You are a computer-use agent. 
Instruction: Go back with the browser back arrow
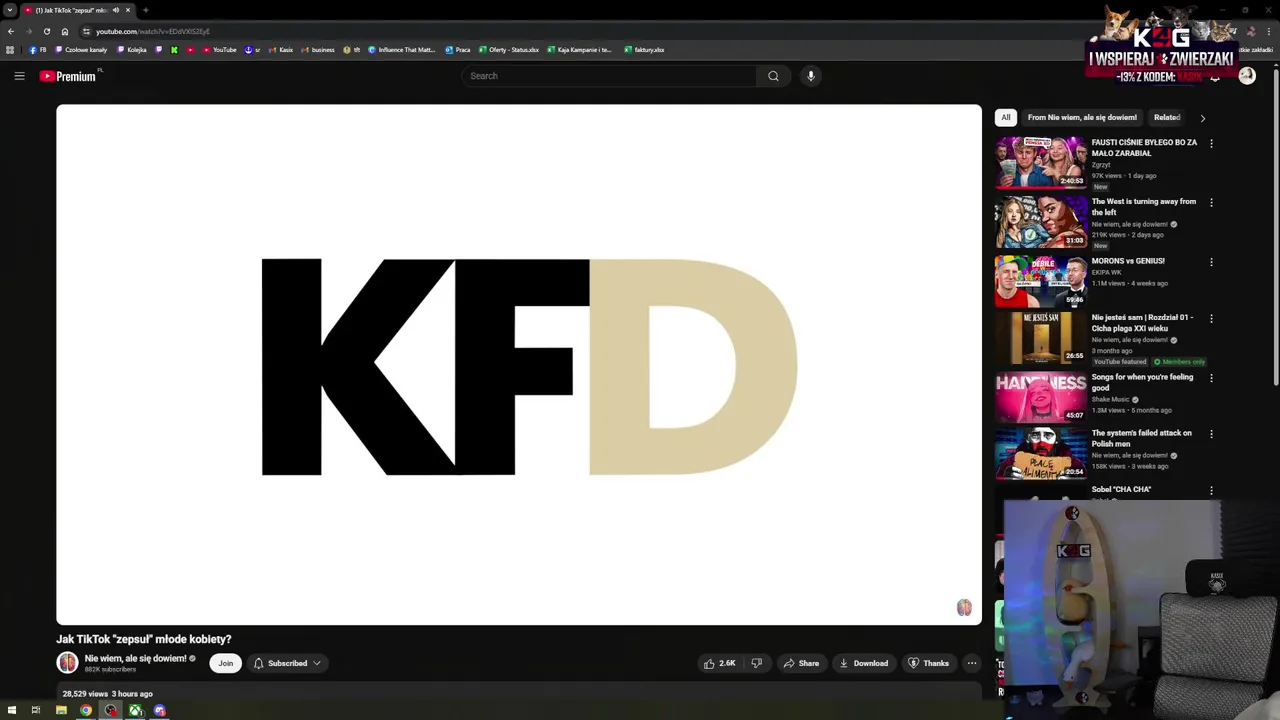click(11, 31)
